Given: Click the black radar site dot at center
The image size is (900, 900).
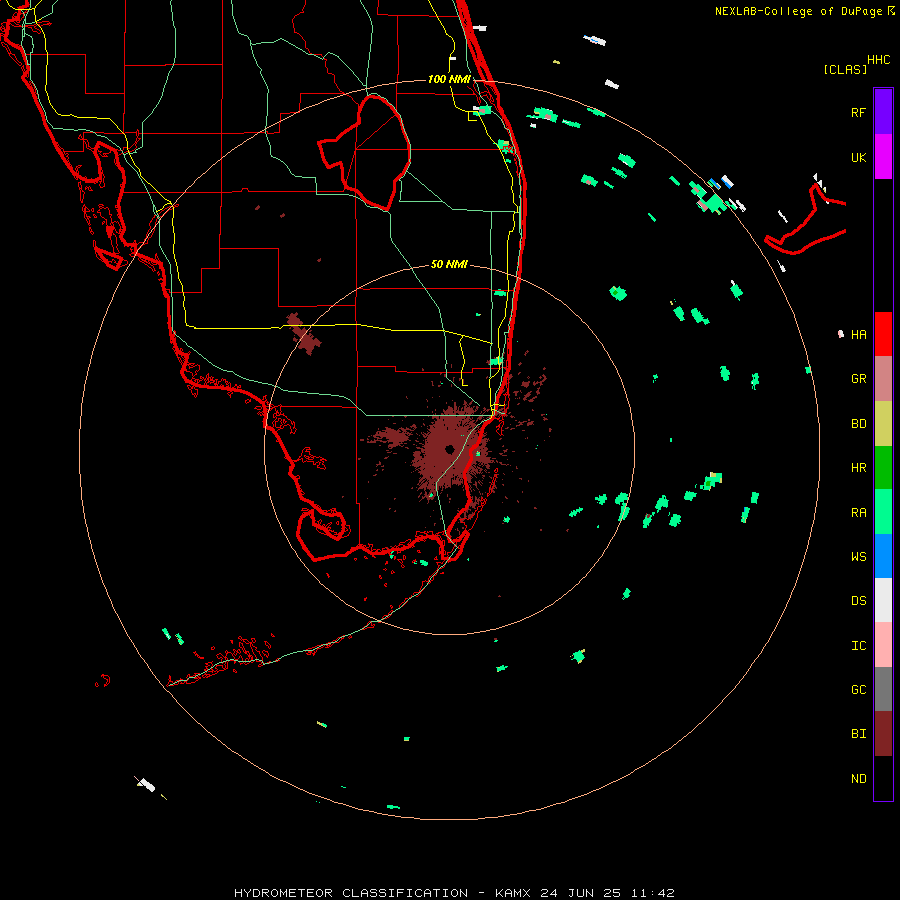Looking at the screenshot, I should point(449,449).
